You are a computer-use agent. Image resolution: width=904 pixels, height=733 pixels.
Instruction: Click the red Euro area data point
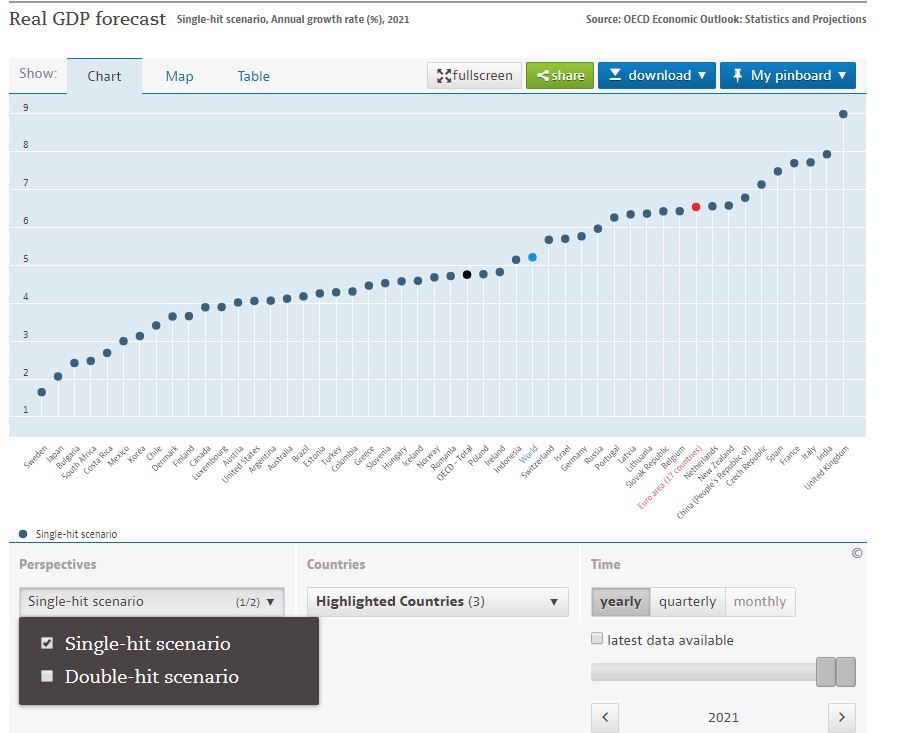click(696, 207)
